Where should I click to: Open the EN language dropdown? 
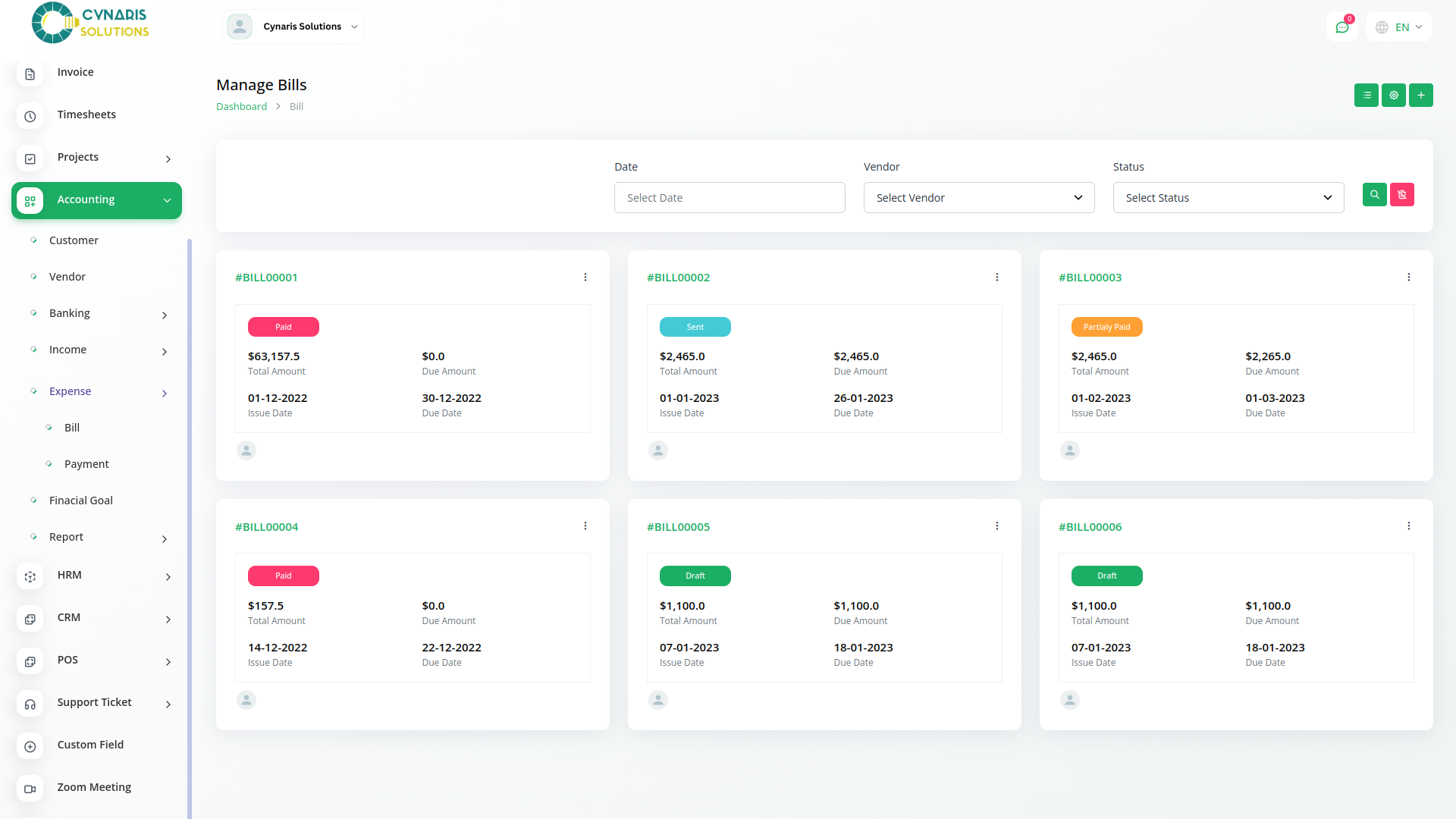coord(1399,27)
